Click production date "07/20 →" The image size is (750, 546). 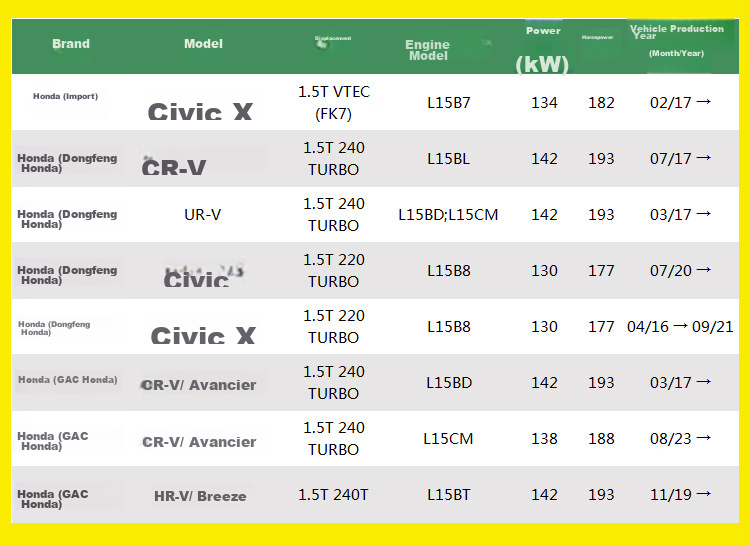click(680, 271)
